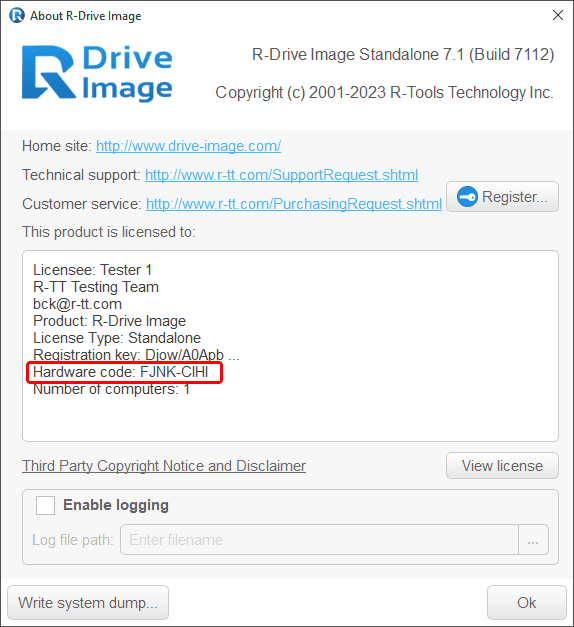
Task: Confirm the dialog with Ok
Action: point(526,603)
